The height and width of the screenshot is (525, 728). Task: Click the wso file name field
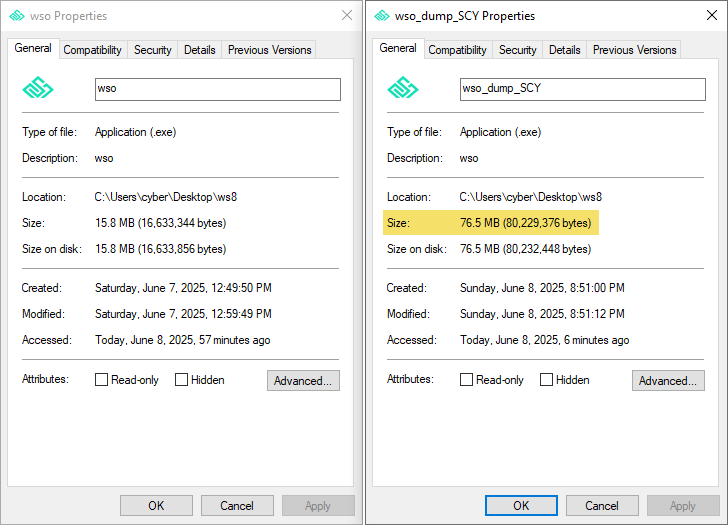point(217,89)
